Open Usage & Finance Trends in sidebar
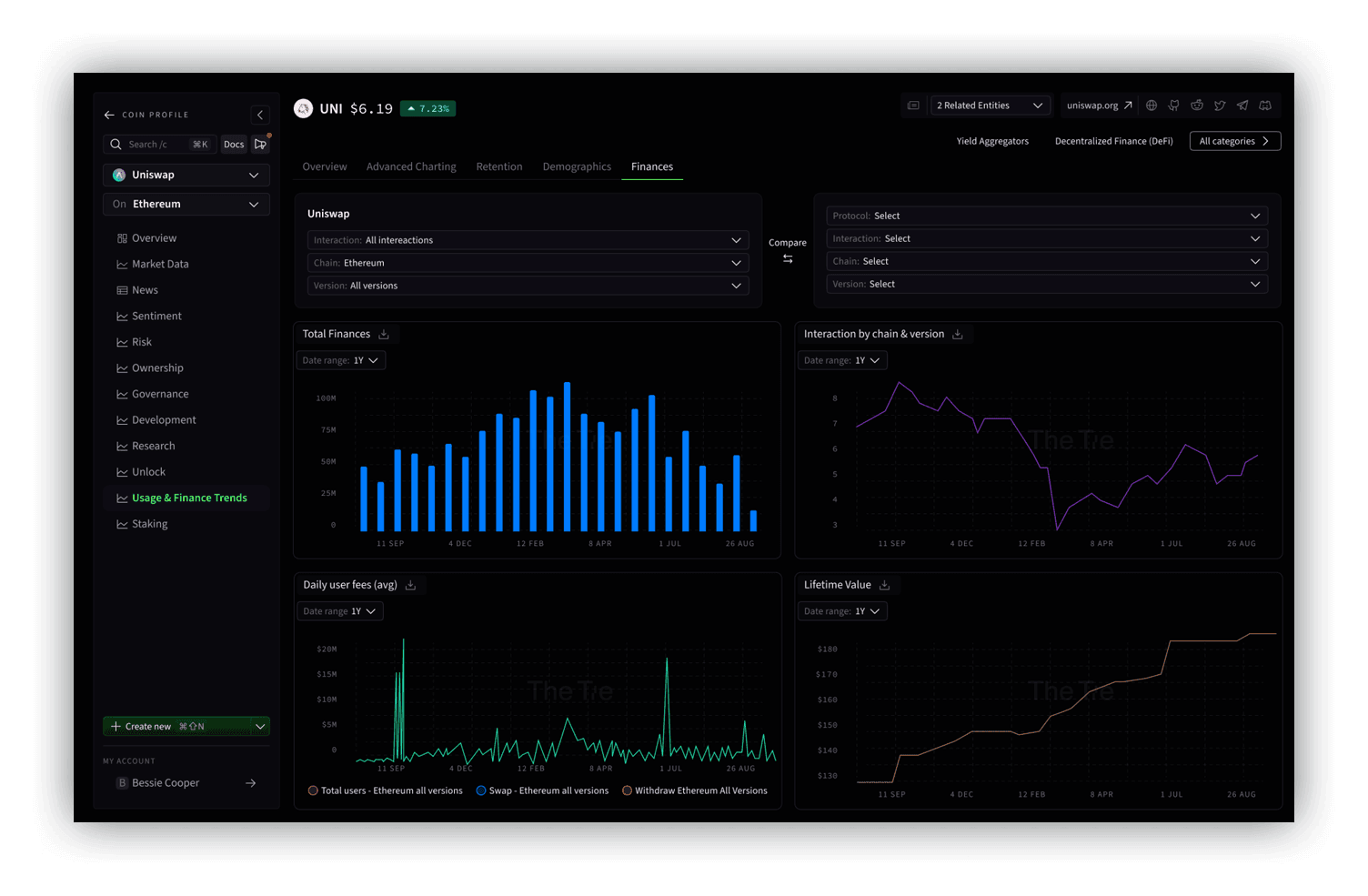 pyautogui.click(x=186, y=498)
